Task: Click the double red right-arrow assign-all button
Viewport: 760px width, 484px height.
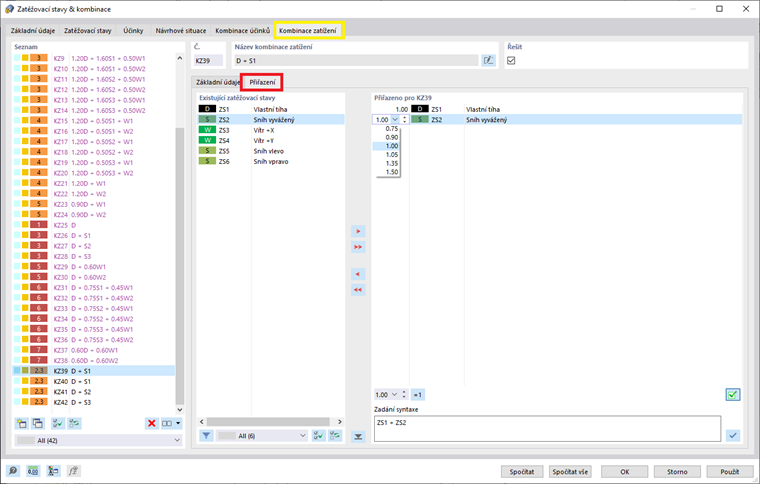Action: point(358,247)
